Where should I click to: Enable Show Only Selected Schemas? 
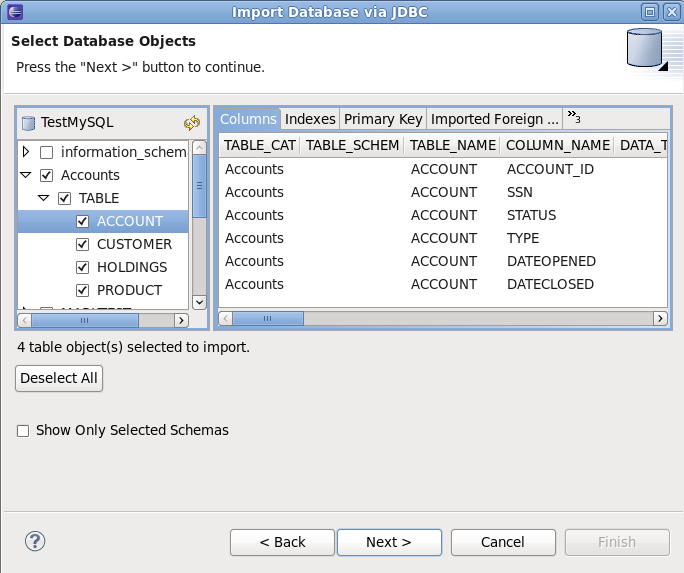23,431
